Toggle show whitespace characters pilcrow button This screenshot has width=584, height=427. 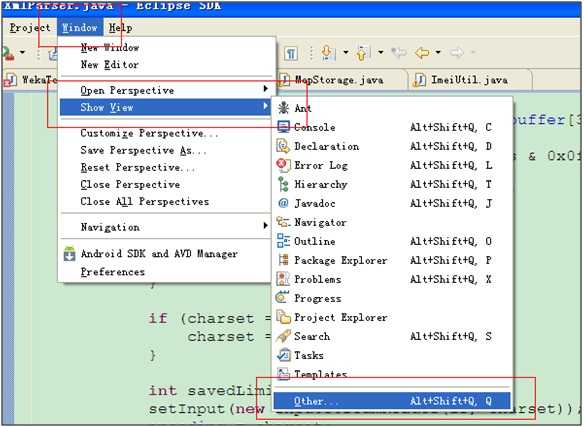point(291,53)
